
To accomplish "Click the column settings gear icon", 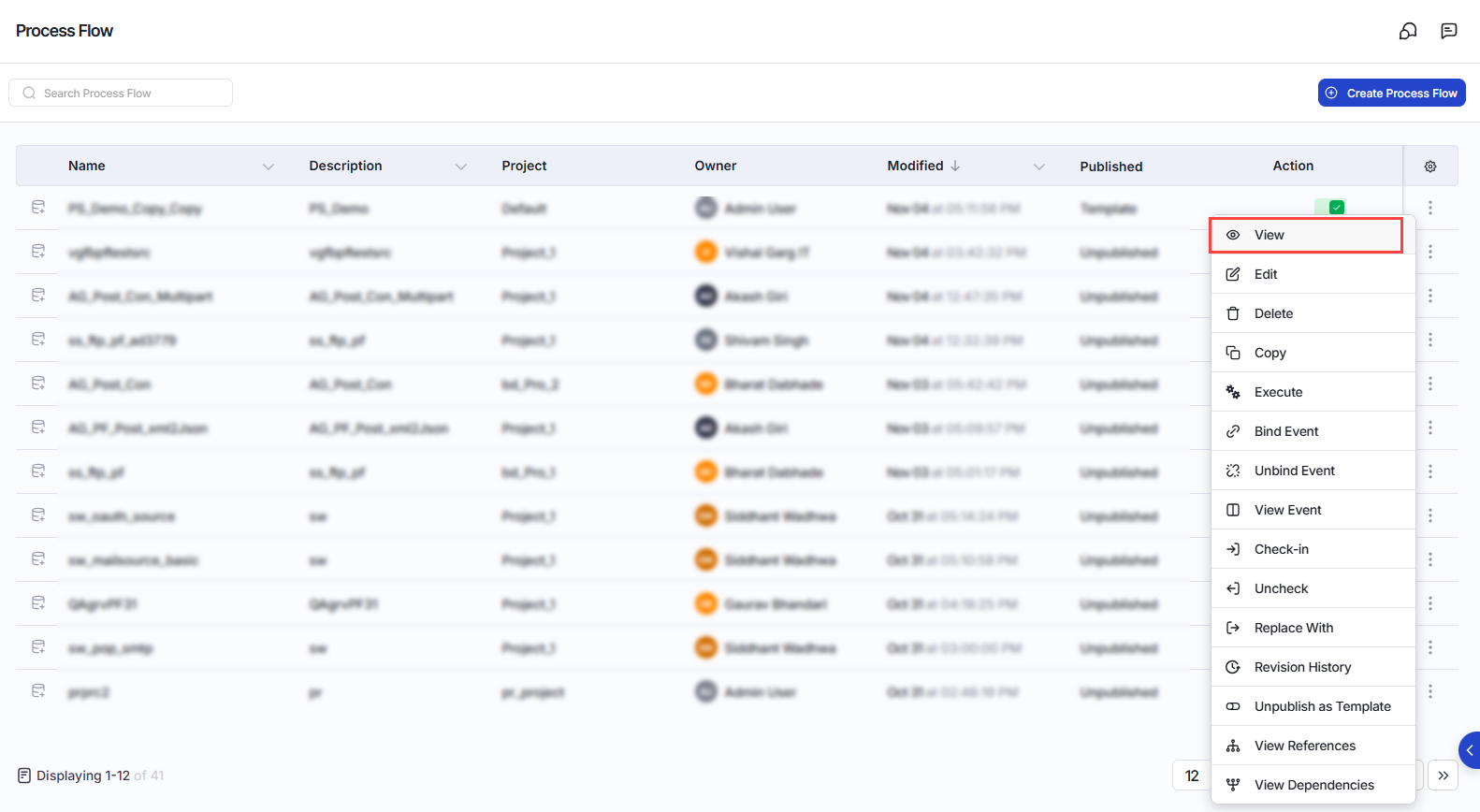I will tap(1430, 167).
